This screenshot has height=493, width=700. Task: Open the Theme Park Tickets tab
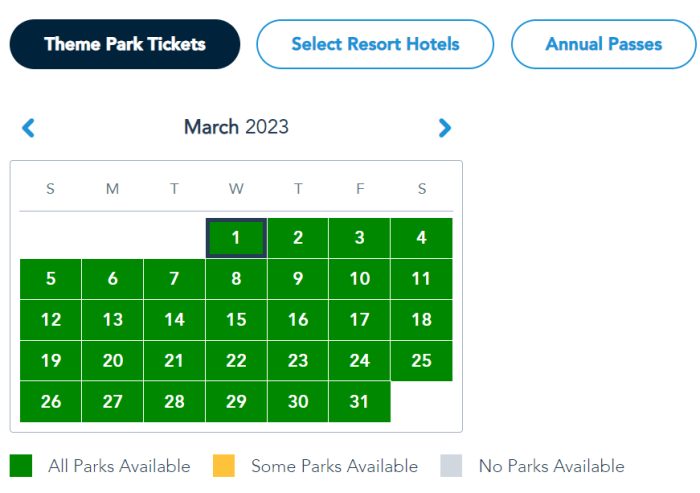[125, 44]
